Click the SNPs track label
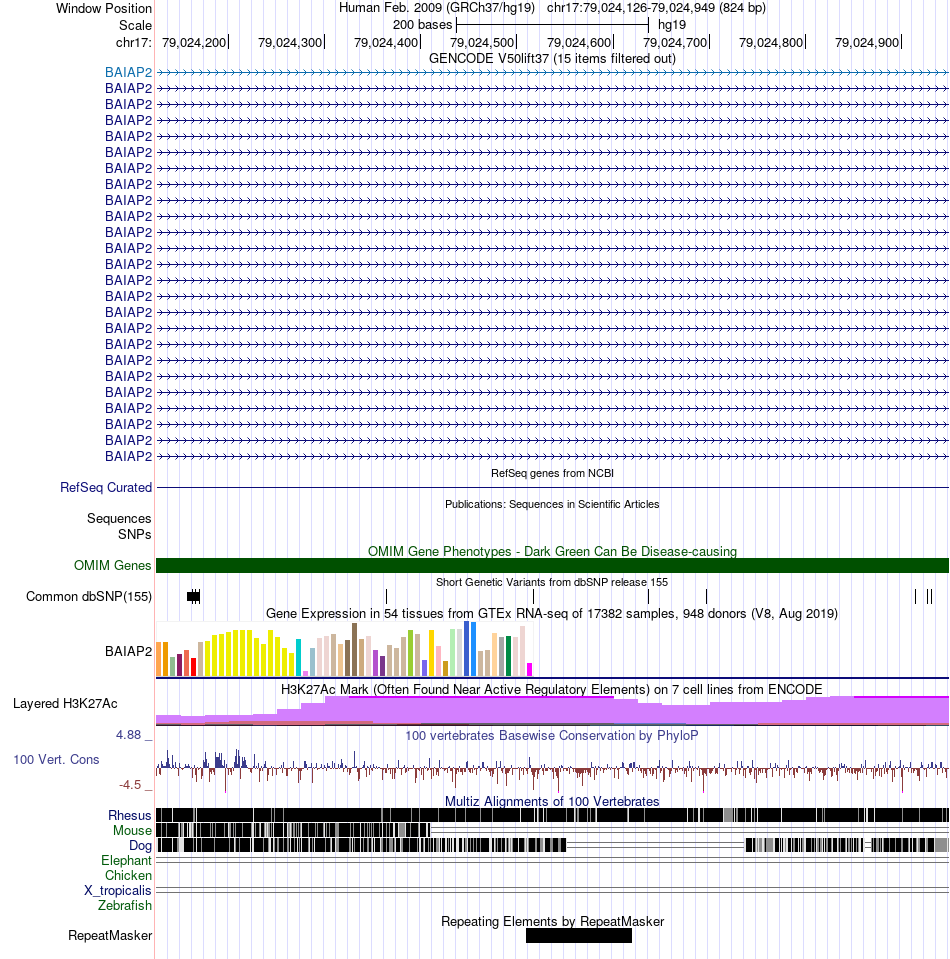 [x=135, y=535]
